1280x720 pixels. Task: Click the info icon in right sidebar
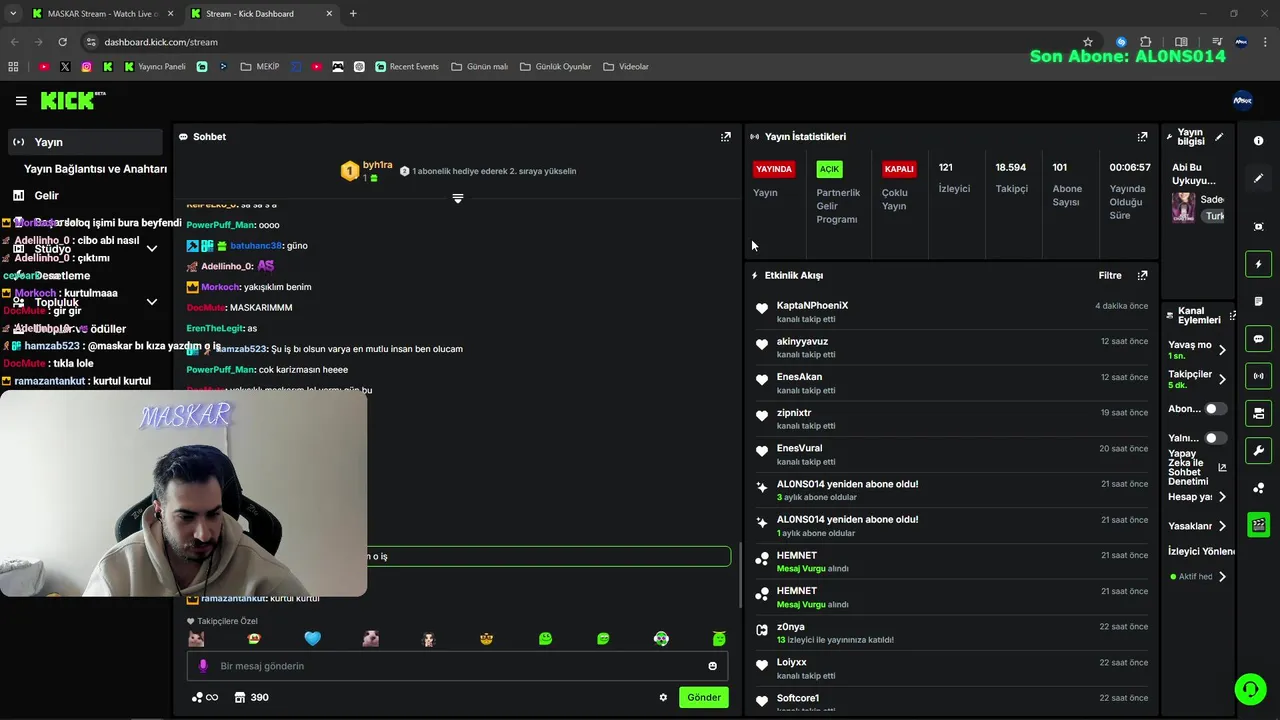coord(1258,141)
